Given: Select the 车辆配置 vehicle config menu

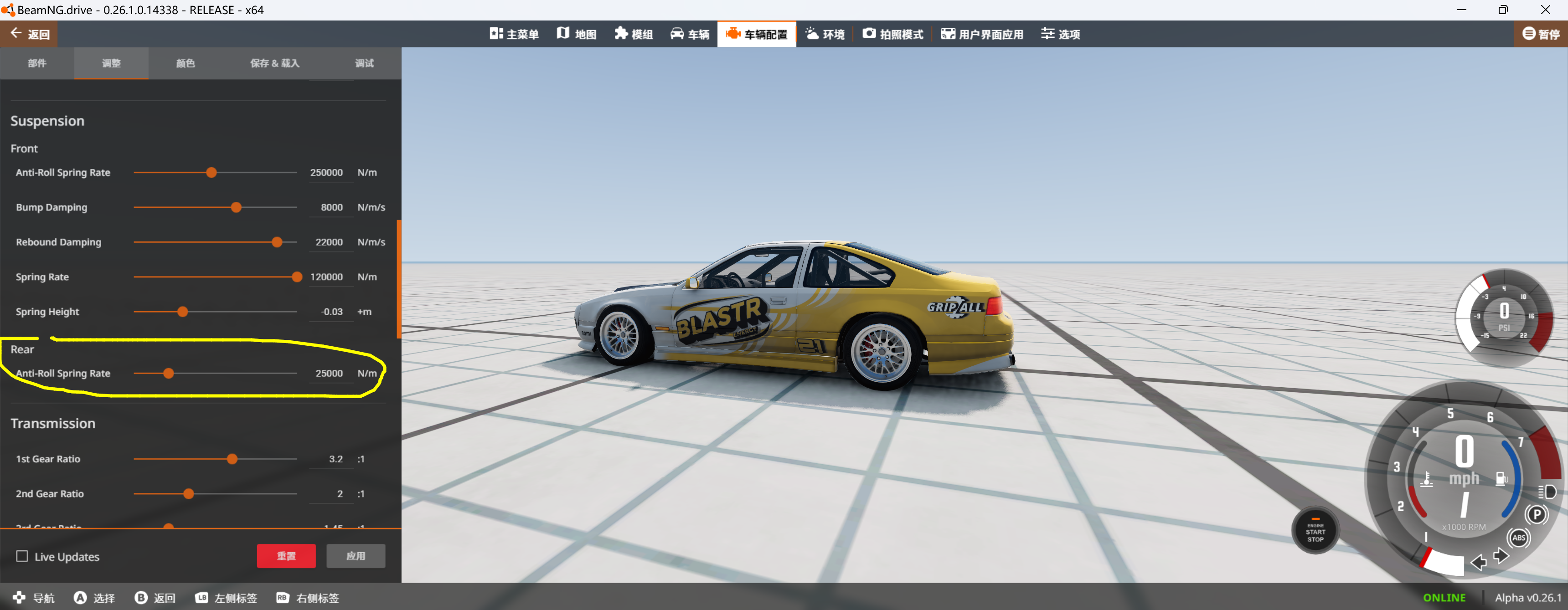Looking at the screenshot, I should (757, 34).
